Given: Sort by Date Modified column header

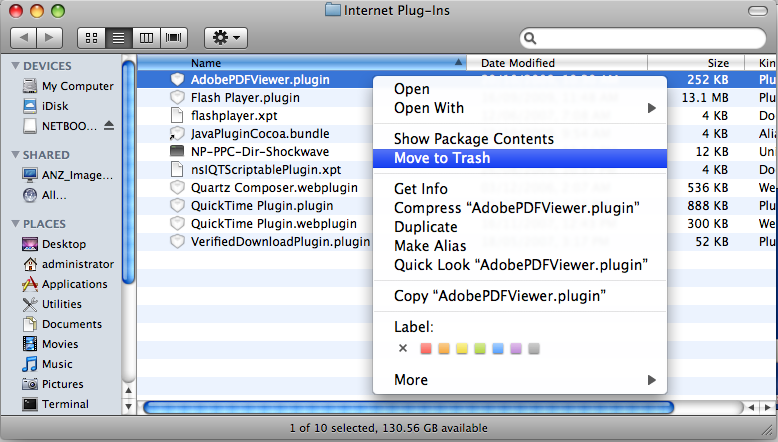Looking at the screenshot, I should click(x=557, y=63).
